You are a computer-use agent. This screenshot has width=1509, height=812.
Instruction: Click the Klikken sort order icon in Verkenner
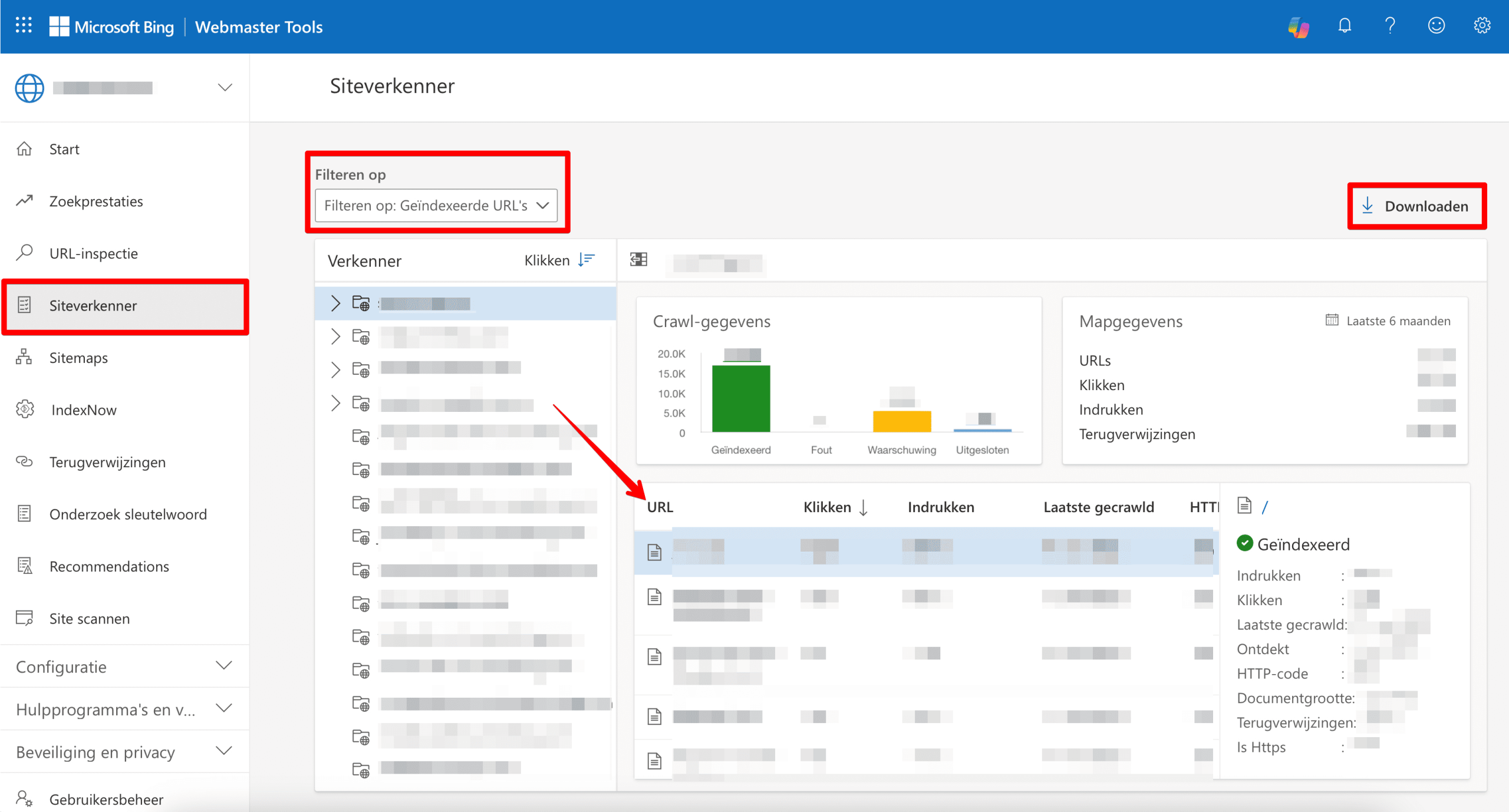click(587, 260)
